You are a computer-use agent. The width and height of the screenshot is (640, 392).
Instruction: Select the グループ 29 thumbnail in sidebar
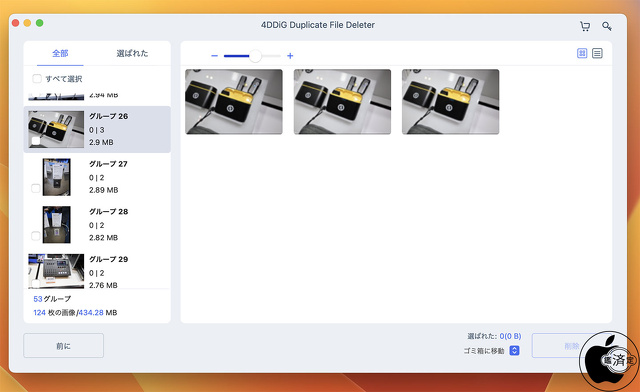[56, 271]
